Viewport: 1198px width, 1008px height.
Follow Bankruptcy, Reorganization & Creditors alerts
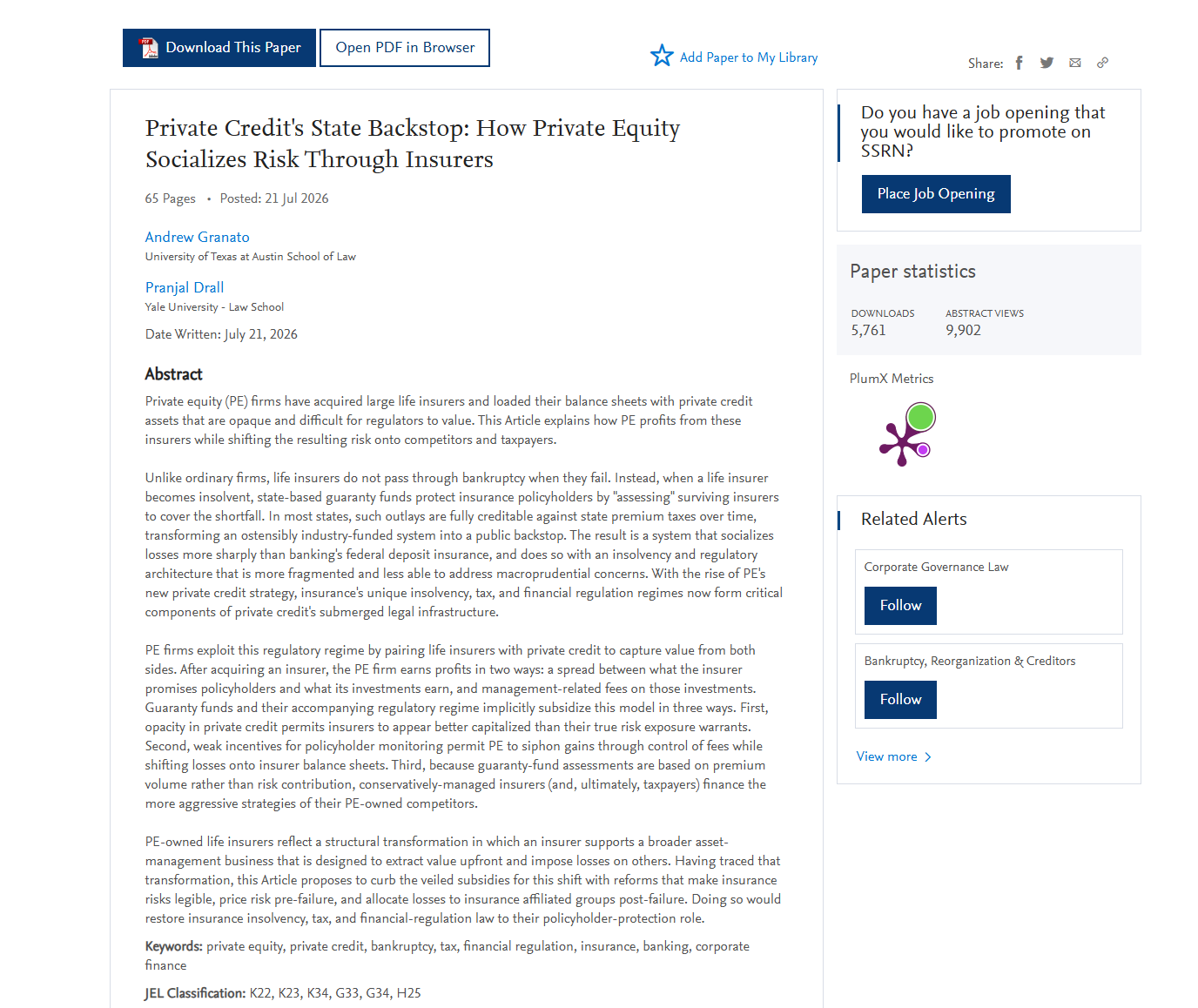900,700
